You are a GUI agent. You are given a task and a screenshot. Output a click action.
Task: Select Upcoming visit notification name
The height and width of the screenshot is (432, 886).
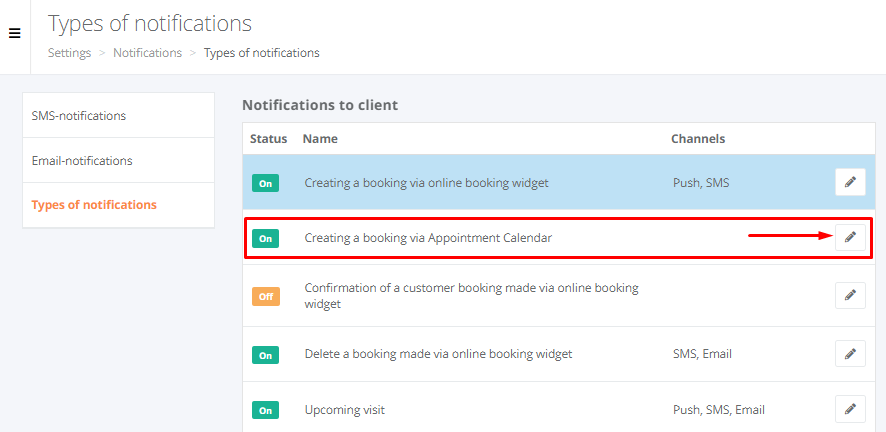[345, 409]
